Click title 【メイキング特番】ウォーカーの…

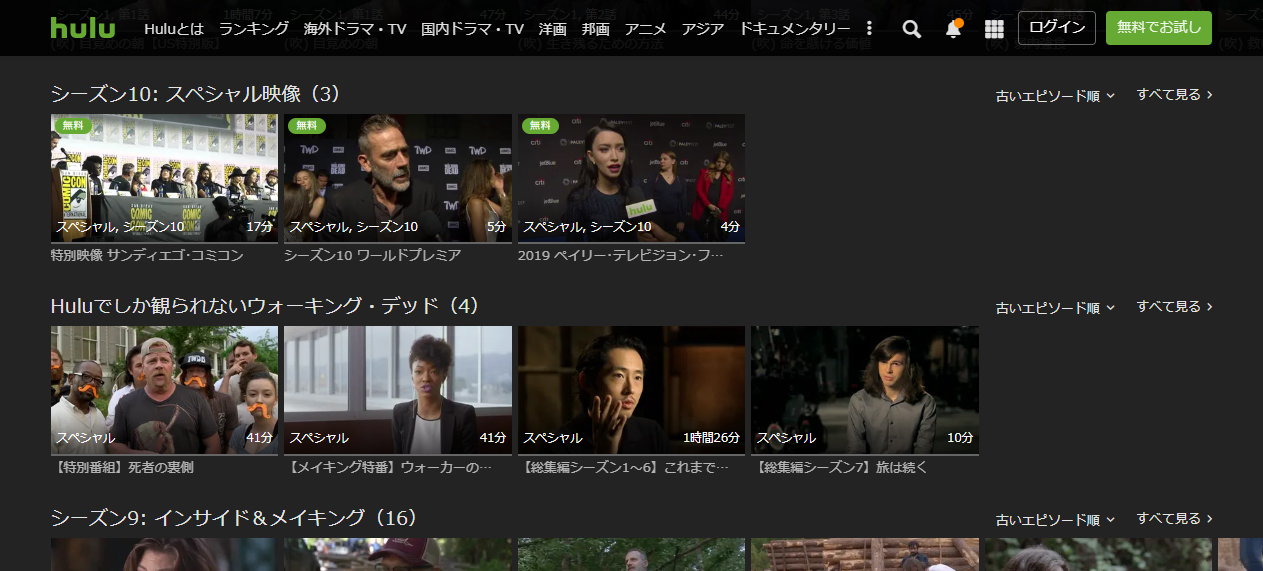coord(388,467)
